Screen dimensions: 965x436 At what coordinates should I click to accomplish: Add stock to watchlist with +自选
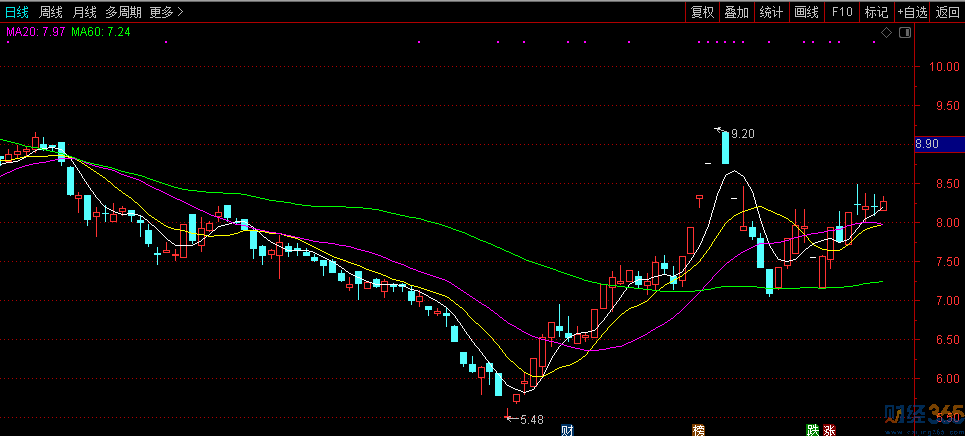pos(912,12)
